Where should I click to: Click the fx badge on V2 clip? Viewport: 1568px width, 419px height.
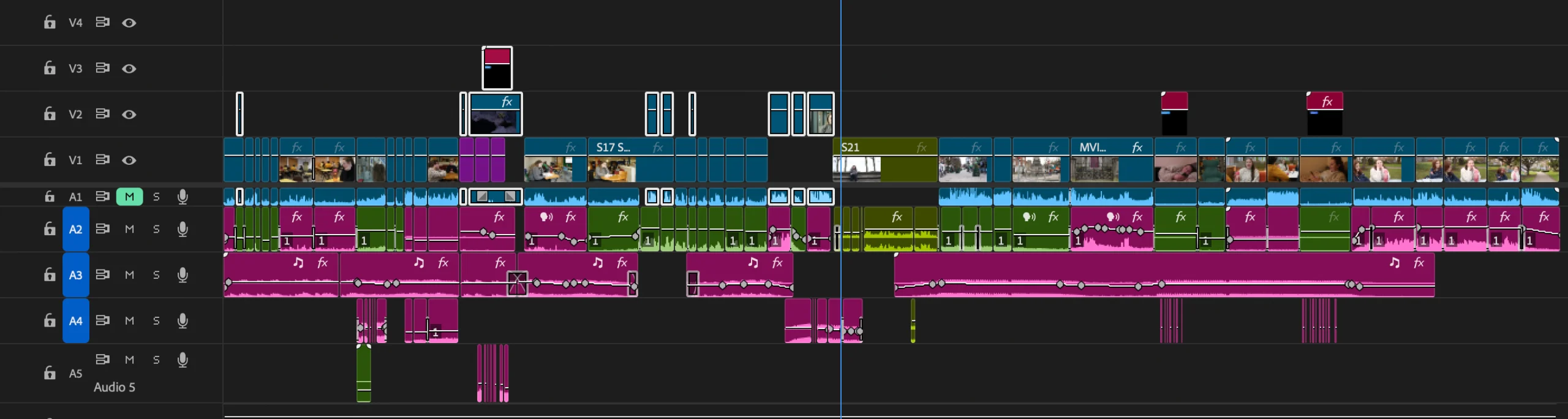point(507,102)
